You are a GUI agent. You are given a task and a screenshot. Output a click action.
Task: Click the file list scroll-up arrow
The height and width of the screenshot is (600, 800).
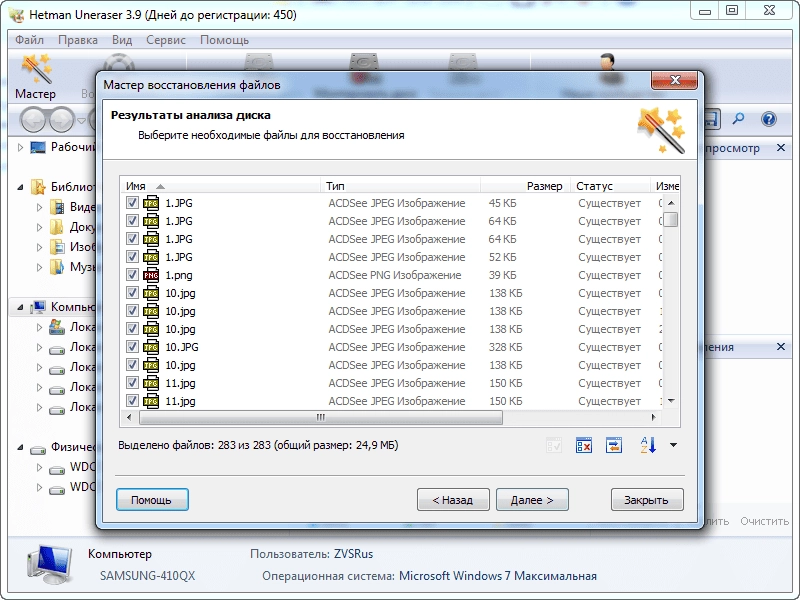click(x=671, y=203)
